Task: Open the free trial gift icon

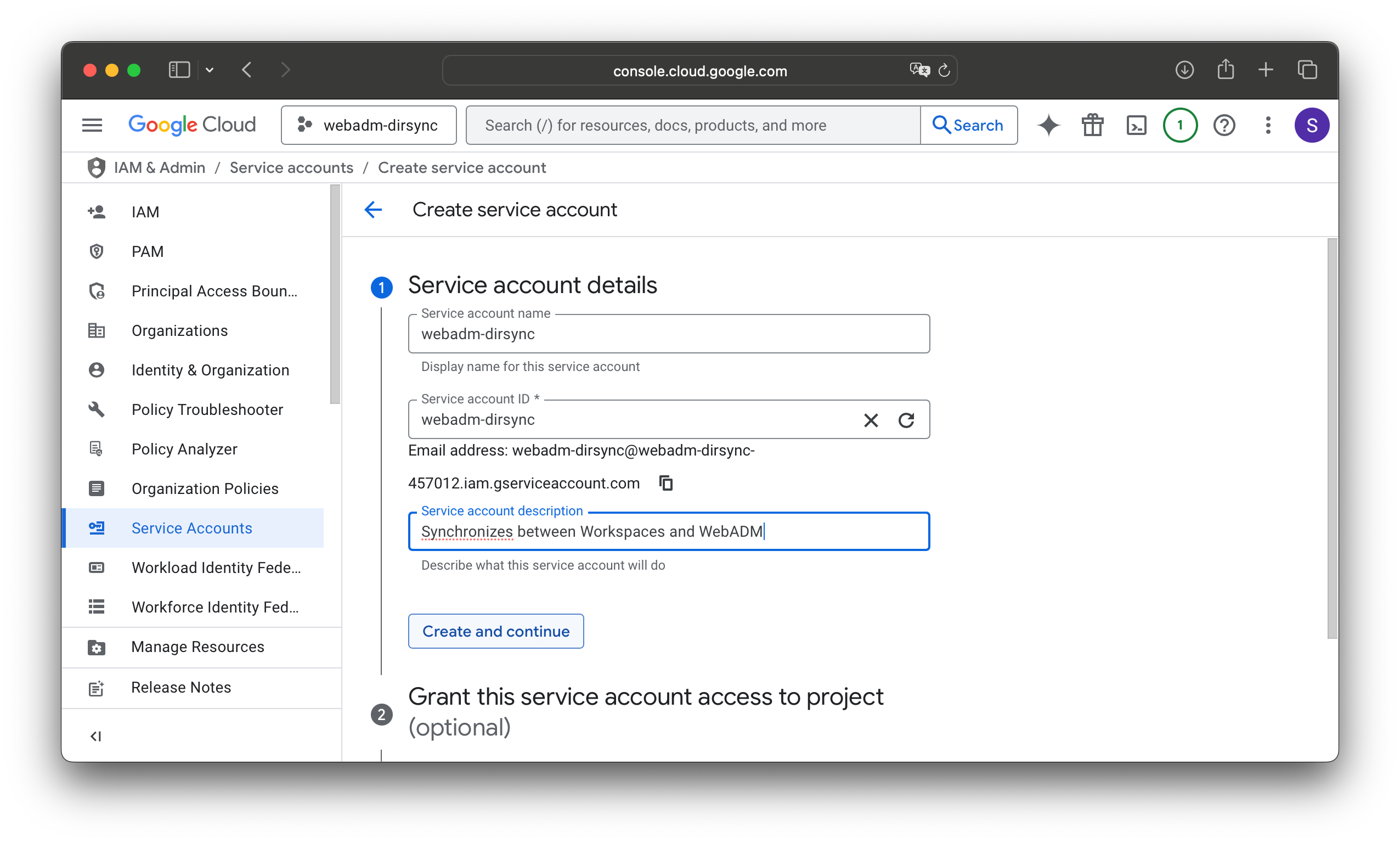Action: click(1092, 125)
